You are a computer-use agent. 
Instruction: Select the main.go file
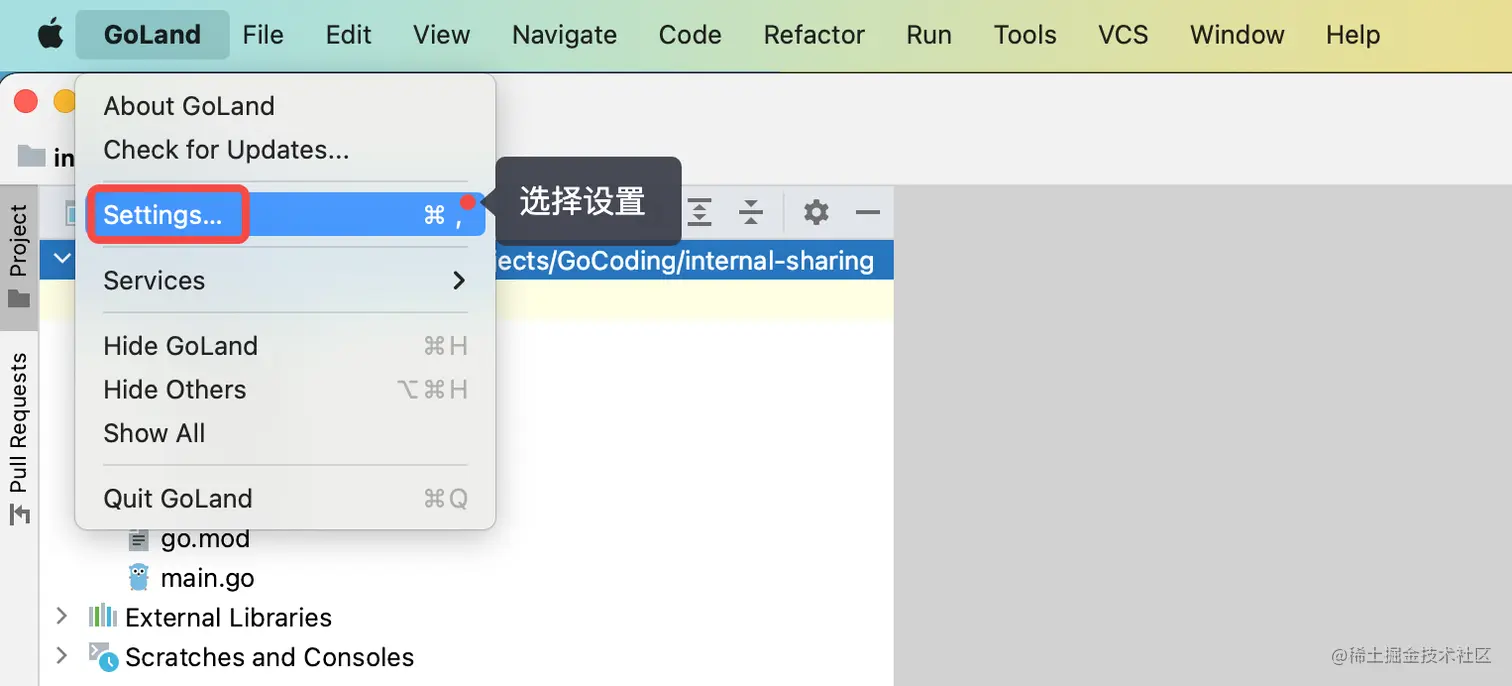207,578
